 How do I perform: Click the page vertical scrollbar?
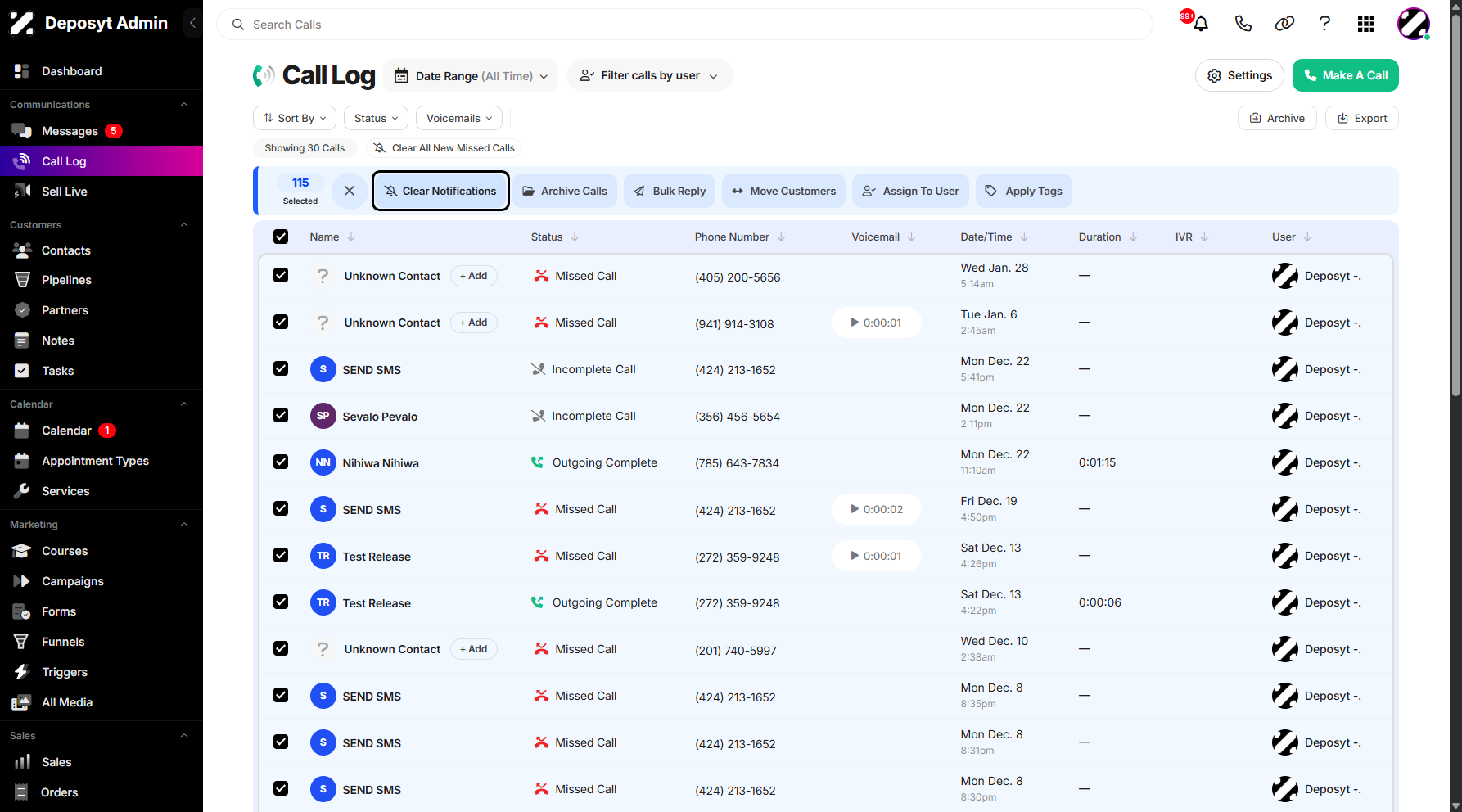pyautogui.click(x=1455, y=205)
